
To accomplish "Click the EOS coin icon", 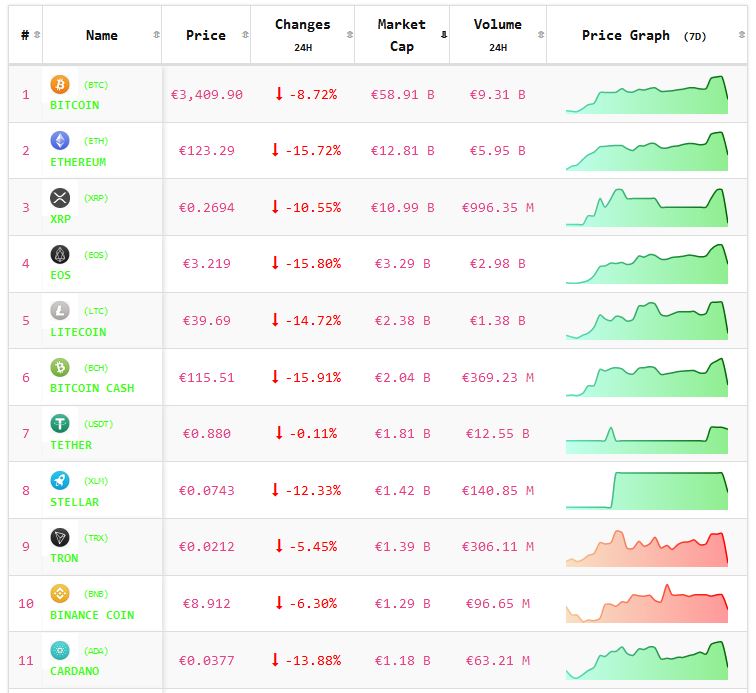I will point(60,255).
